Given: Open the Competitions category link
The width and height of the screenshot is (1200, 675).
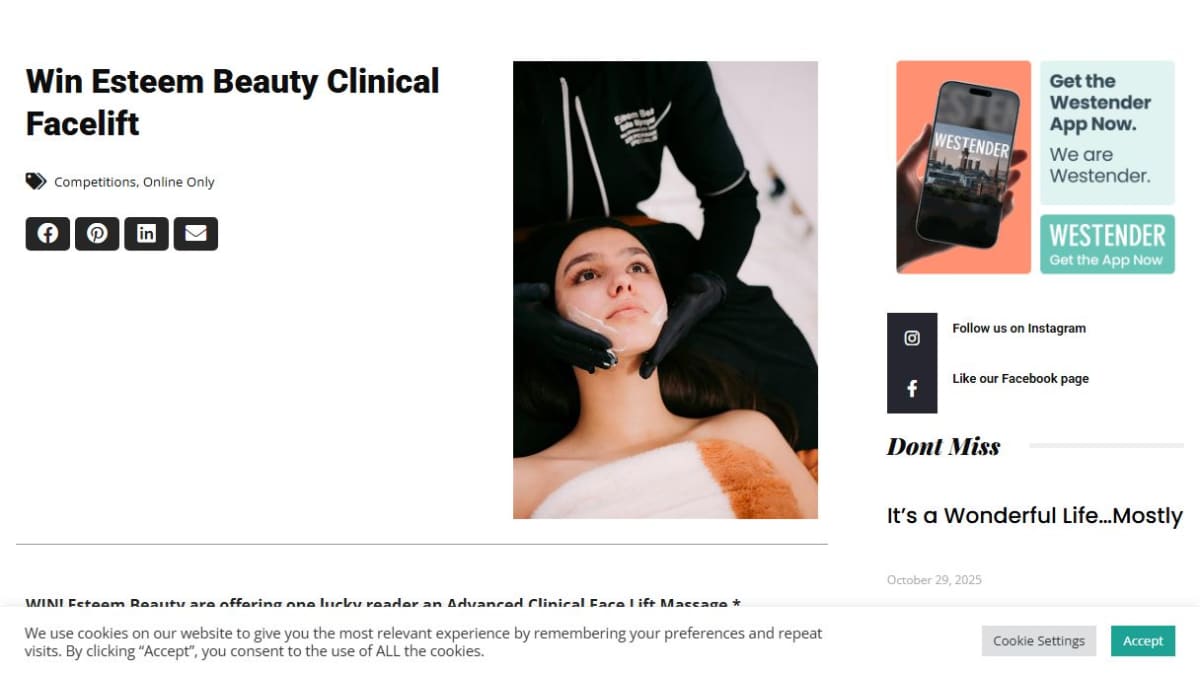Looking at the screenshot, I should (95, 182).
